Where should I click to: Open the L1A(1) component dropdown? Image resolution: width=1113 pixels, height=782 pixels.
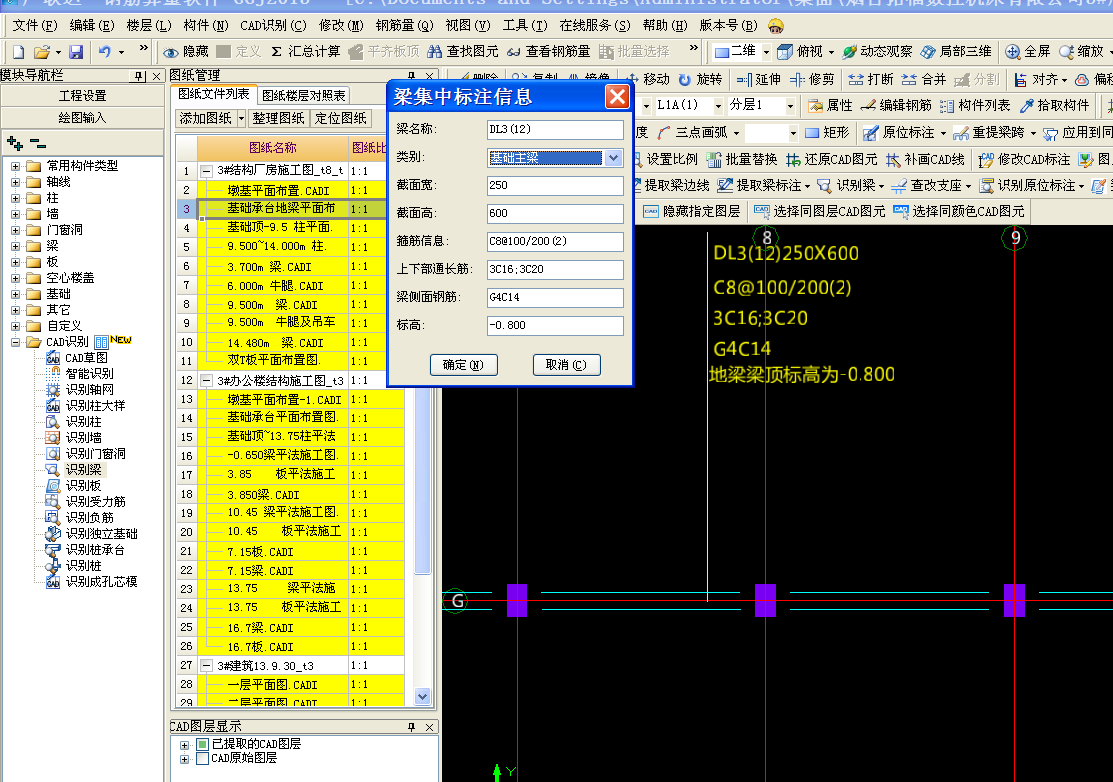point(718,106)
